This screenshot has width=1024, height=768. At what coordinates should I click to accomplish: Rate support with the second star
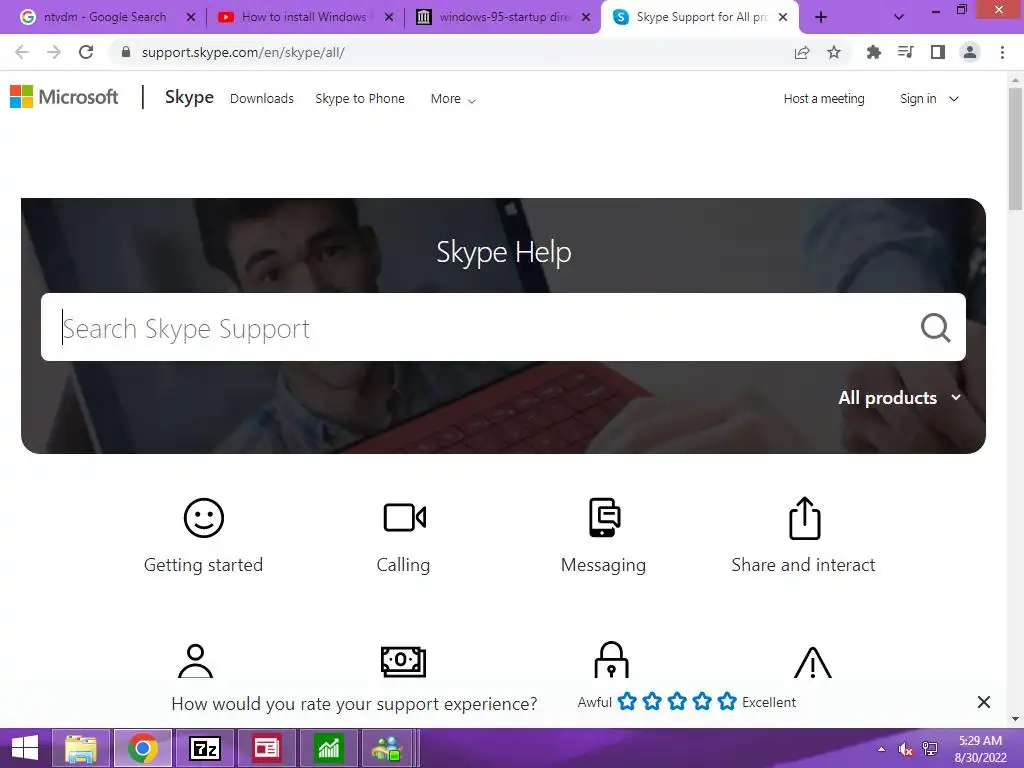652,701
